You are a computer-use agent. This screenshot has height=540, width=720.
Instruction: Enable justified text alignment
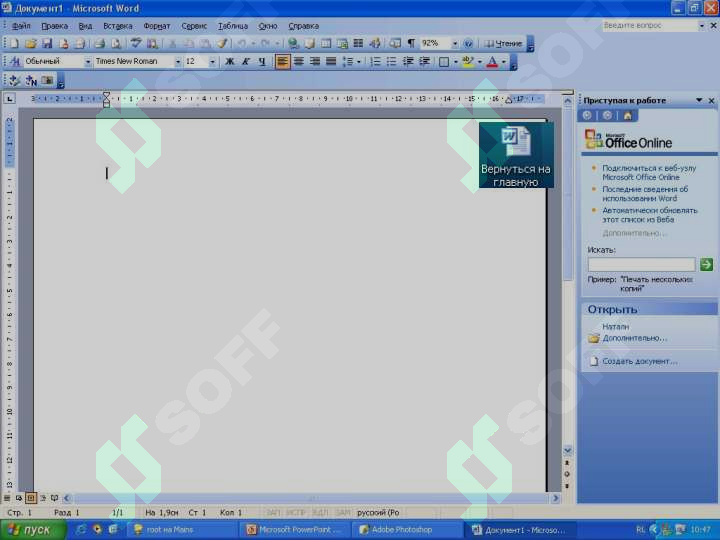[331, 62]
